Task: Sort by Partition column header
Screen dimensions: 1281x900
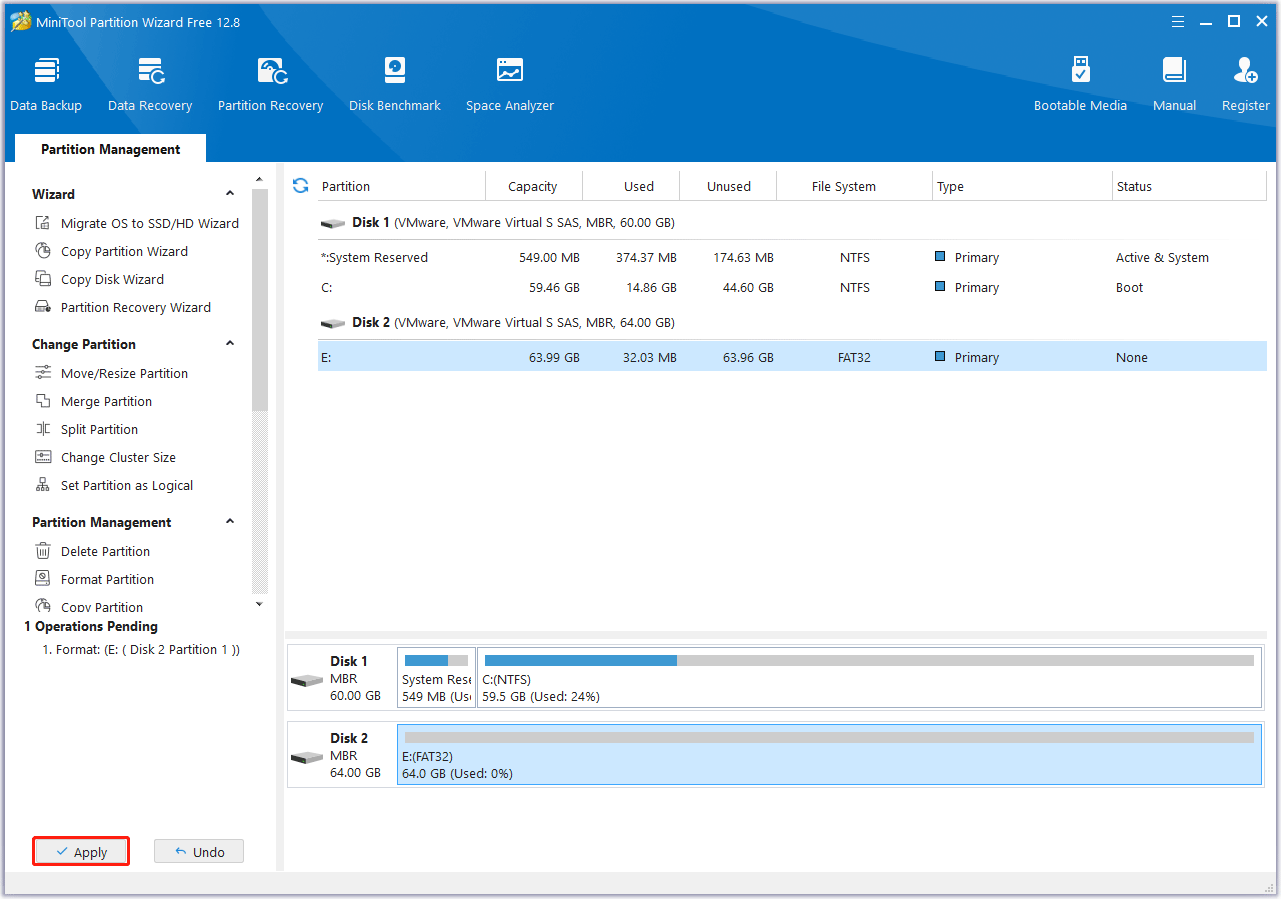Action: [400, 186]
